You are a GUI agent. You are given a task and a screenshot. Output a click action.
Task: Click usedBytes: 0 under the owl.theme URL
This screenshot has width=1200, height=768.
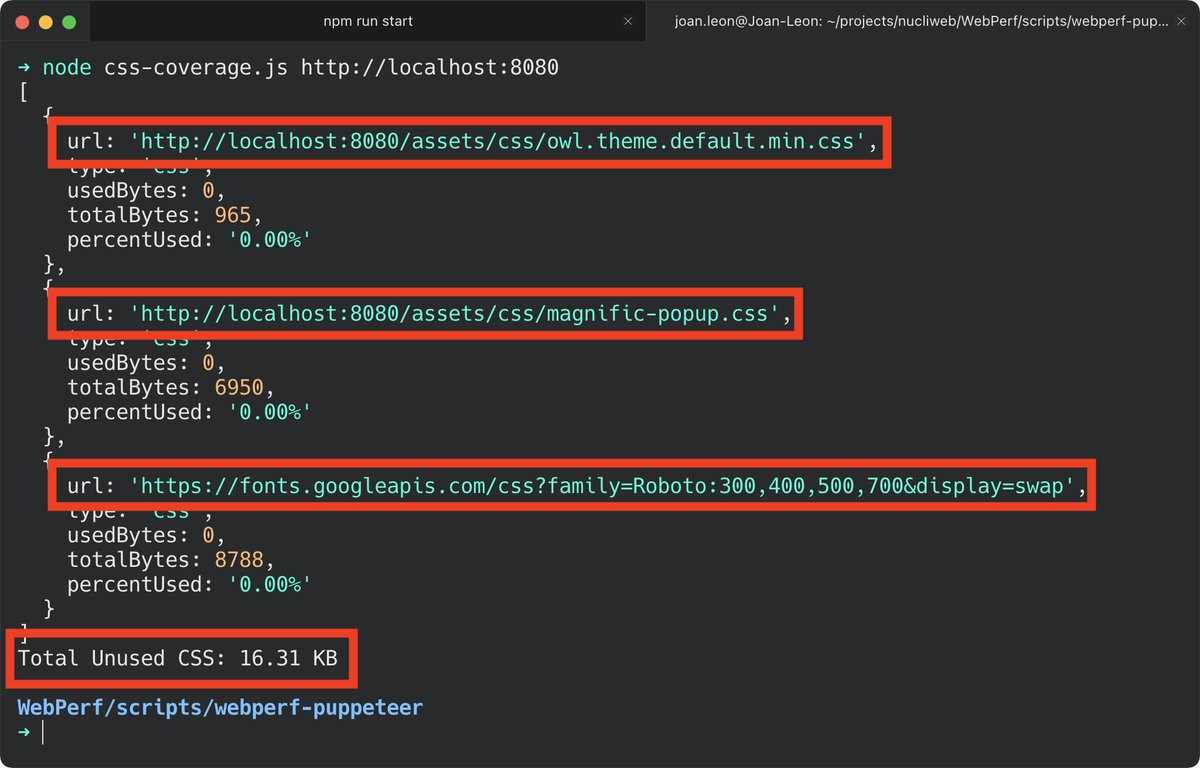pyautogui.click(x=146, y=191)
